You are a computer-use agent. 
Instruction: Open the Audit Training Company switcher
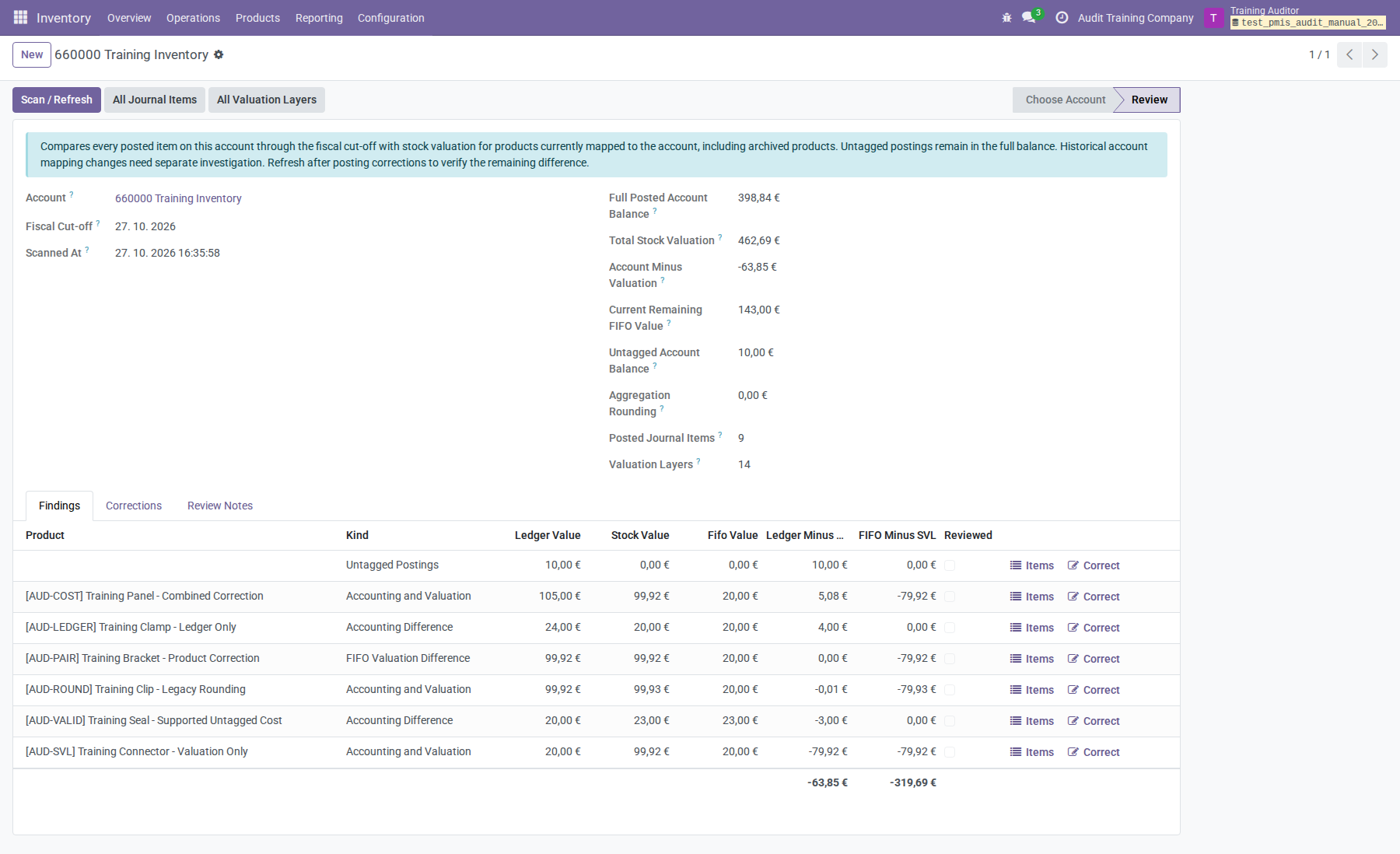point(1136,18)
